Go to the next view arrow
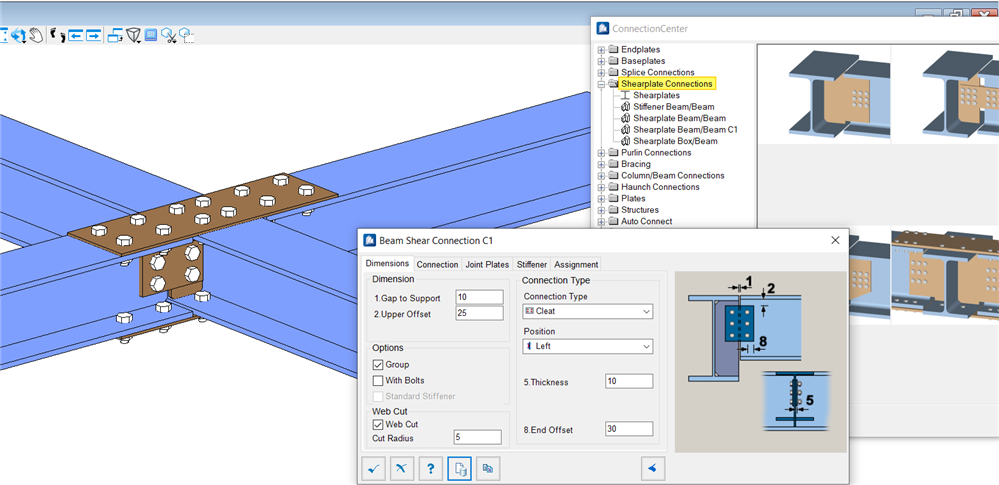Screen dimensions: 999x485 click(93, 35)
